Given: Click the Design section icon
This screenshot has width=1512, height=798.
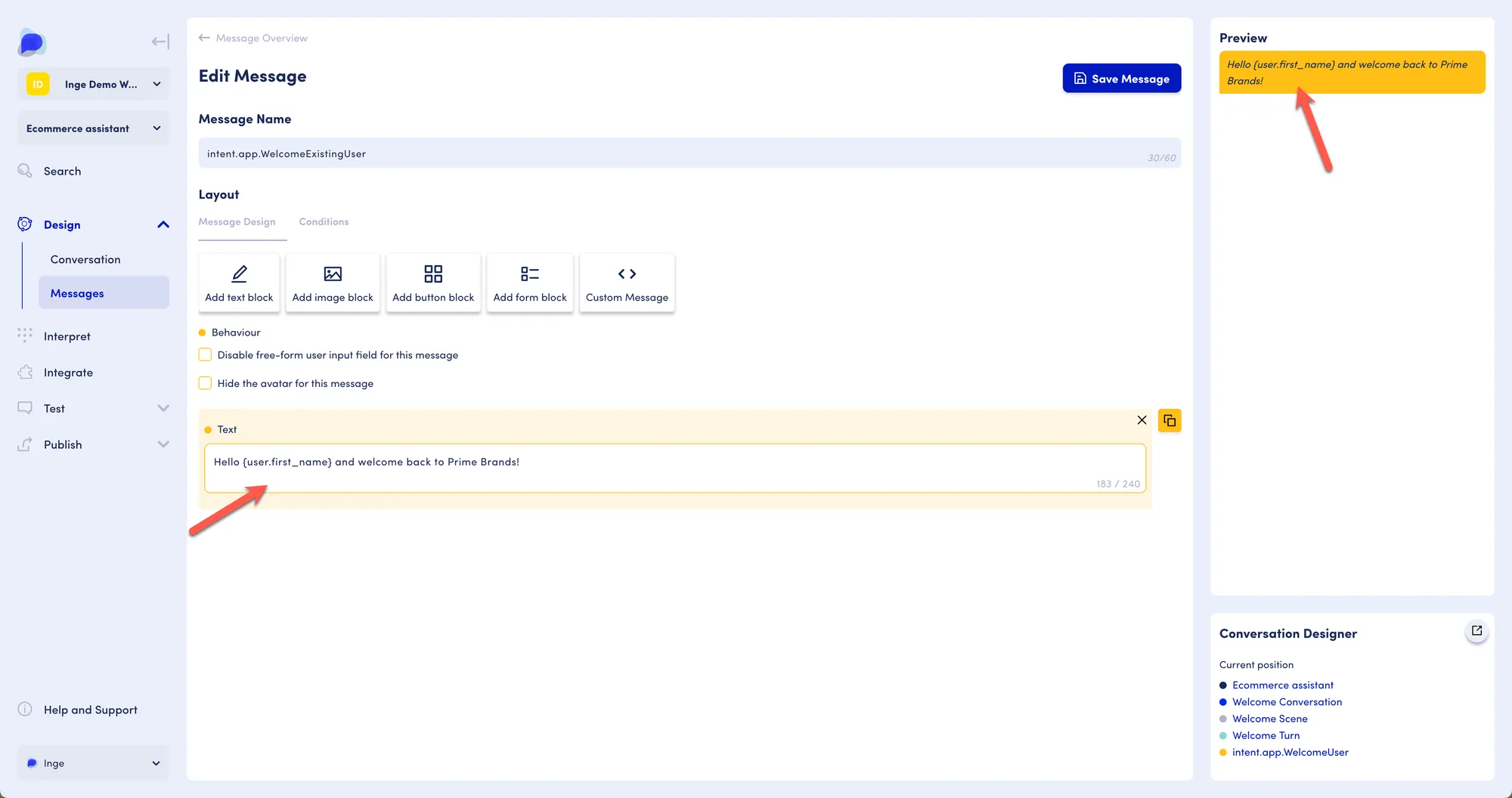Looking at the screenshot, I should click(x=25, y=224).
